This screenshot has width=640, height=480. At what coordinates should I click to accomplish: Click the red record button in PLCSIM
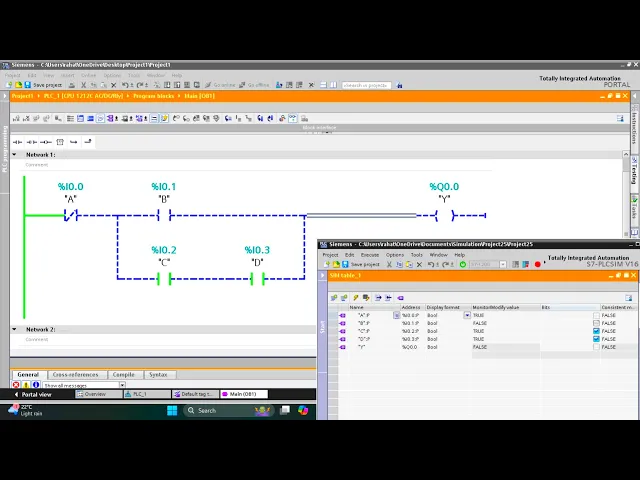click(538, 264)
